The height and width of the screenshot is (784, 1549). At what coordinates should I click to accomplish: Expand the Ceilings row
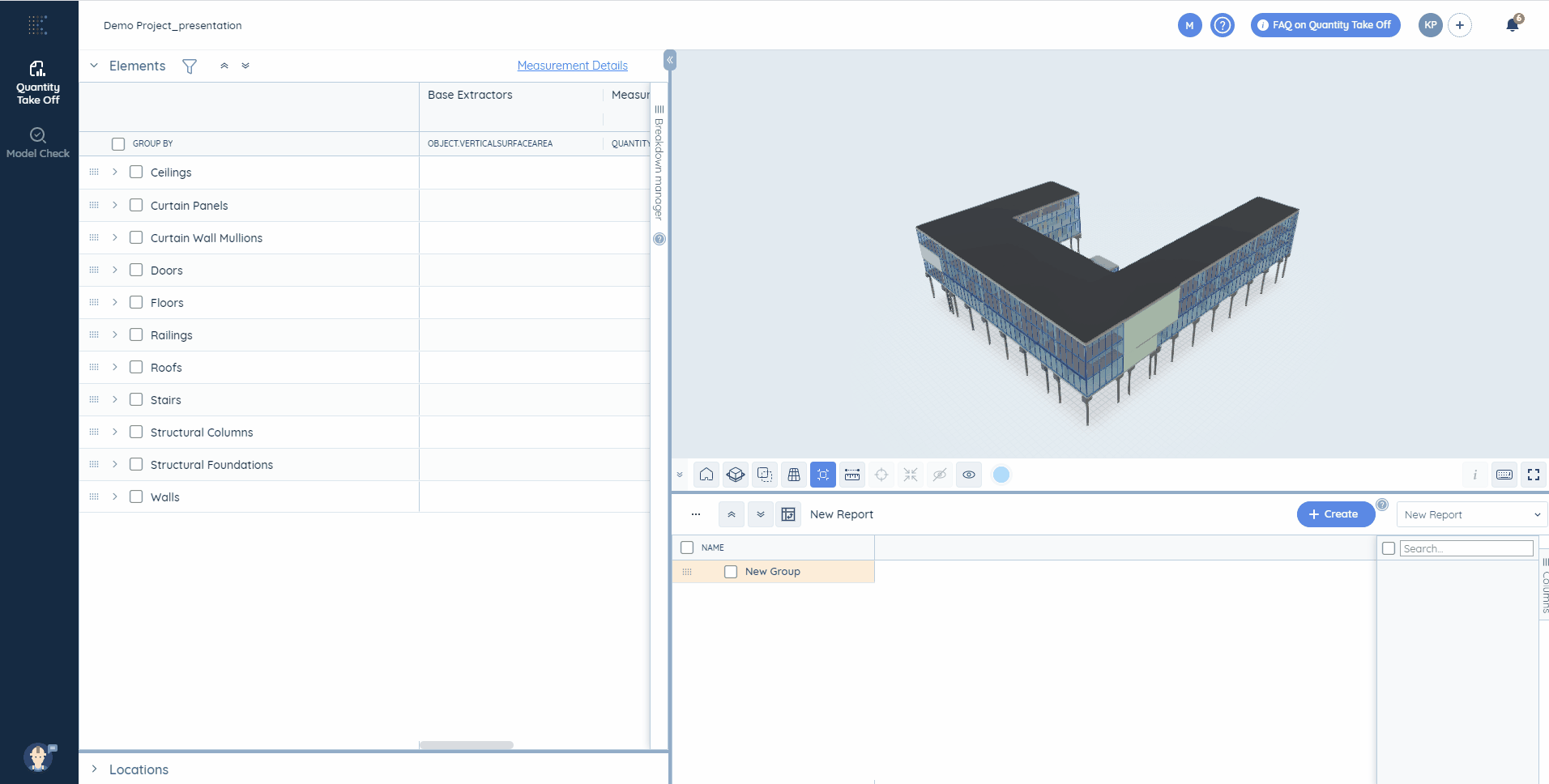click(x=115, y=172)
